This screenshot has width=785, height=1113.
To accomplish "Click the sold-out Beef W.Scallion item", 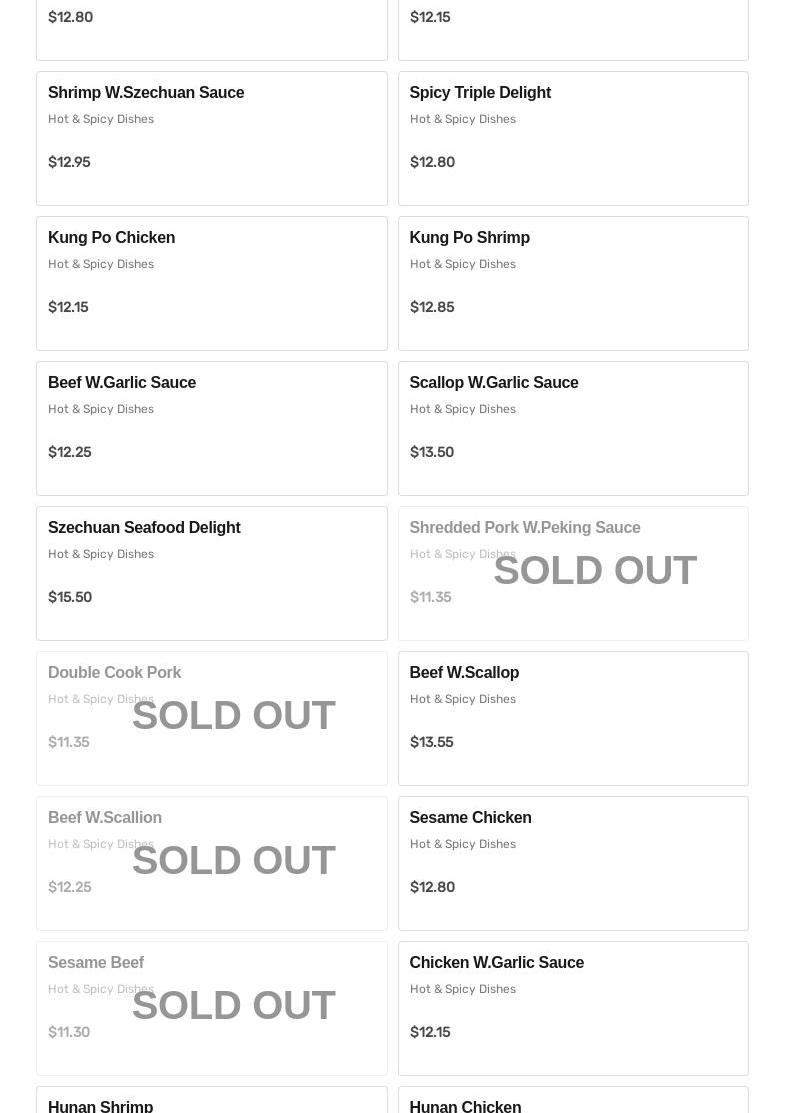I will pos(211,863).
